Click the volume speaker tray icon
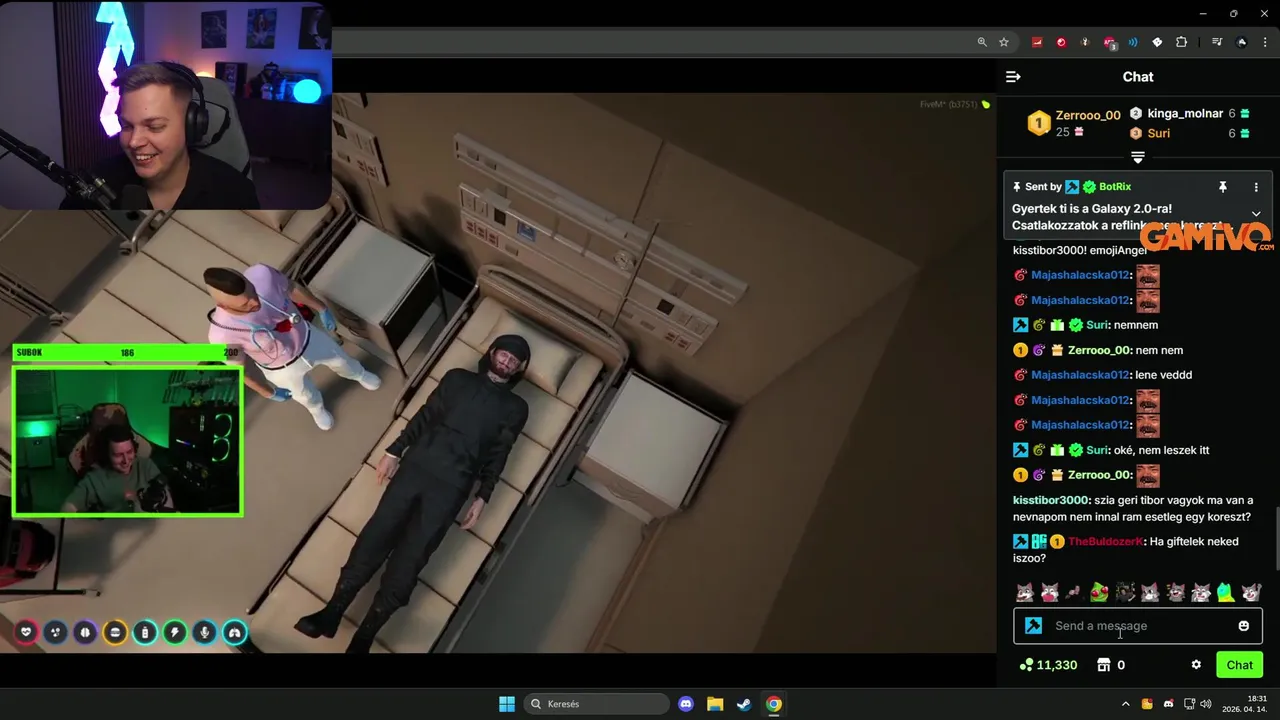The image size is (1280, 720). point(1206,704)
